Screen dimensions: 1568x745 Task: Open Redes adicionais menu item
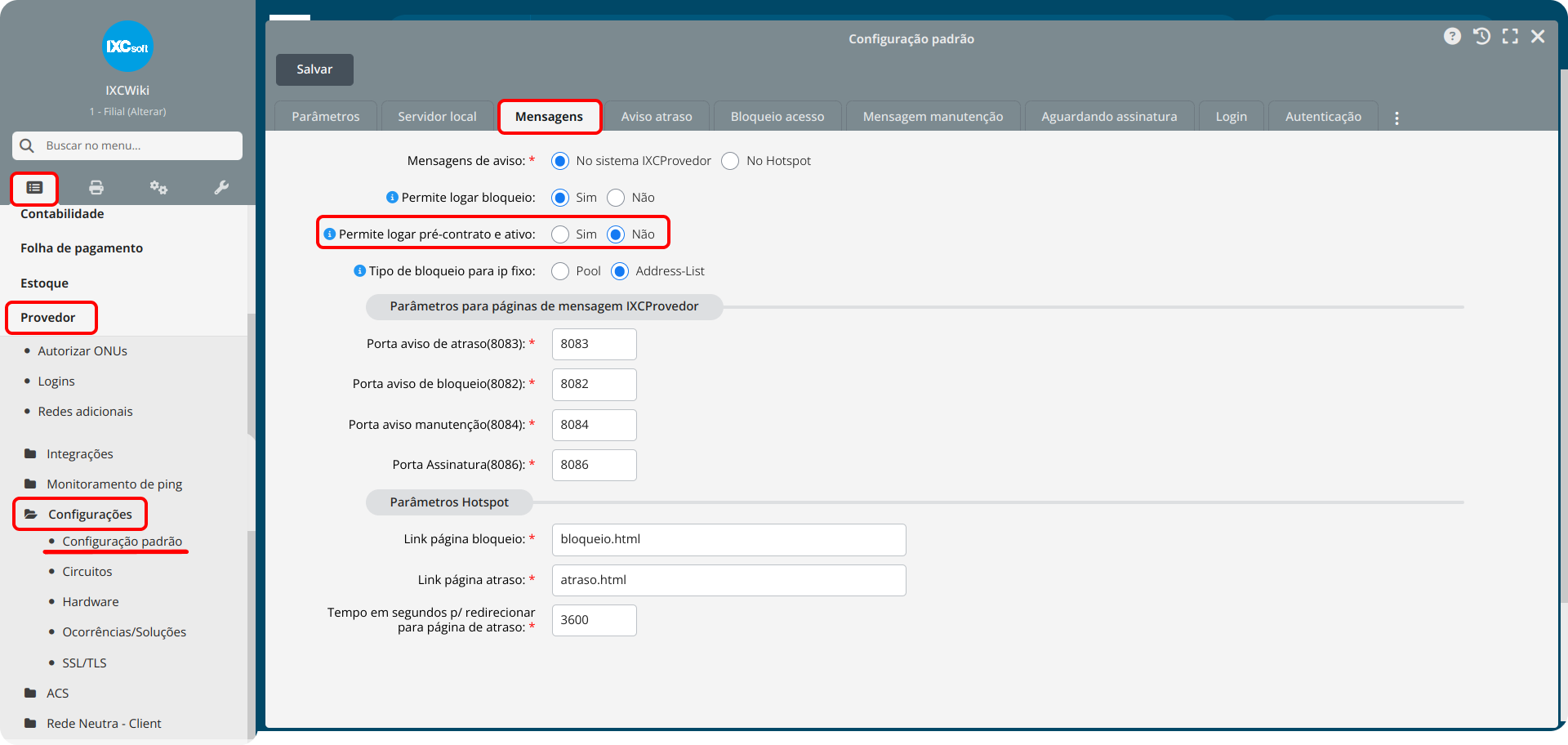(85, 412)
